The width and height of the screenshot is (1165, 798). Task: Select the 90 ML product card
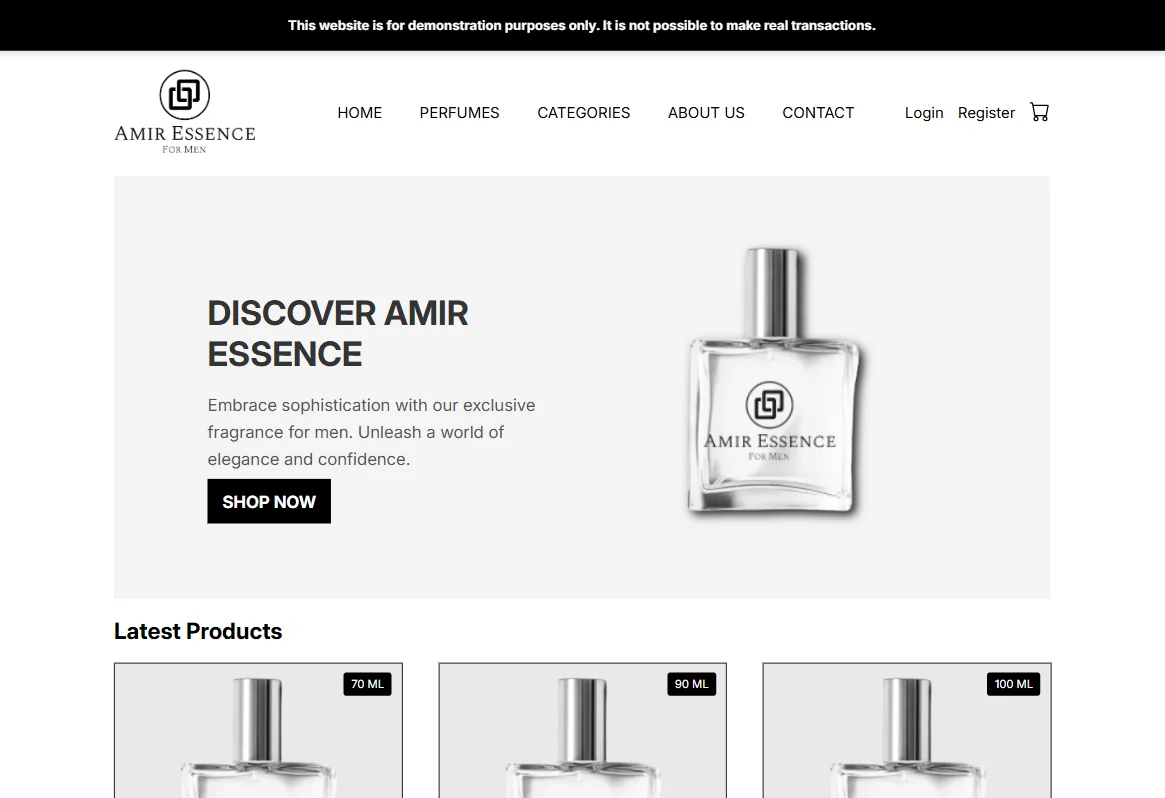[x=582, y=730]
